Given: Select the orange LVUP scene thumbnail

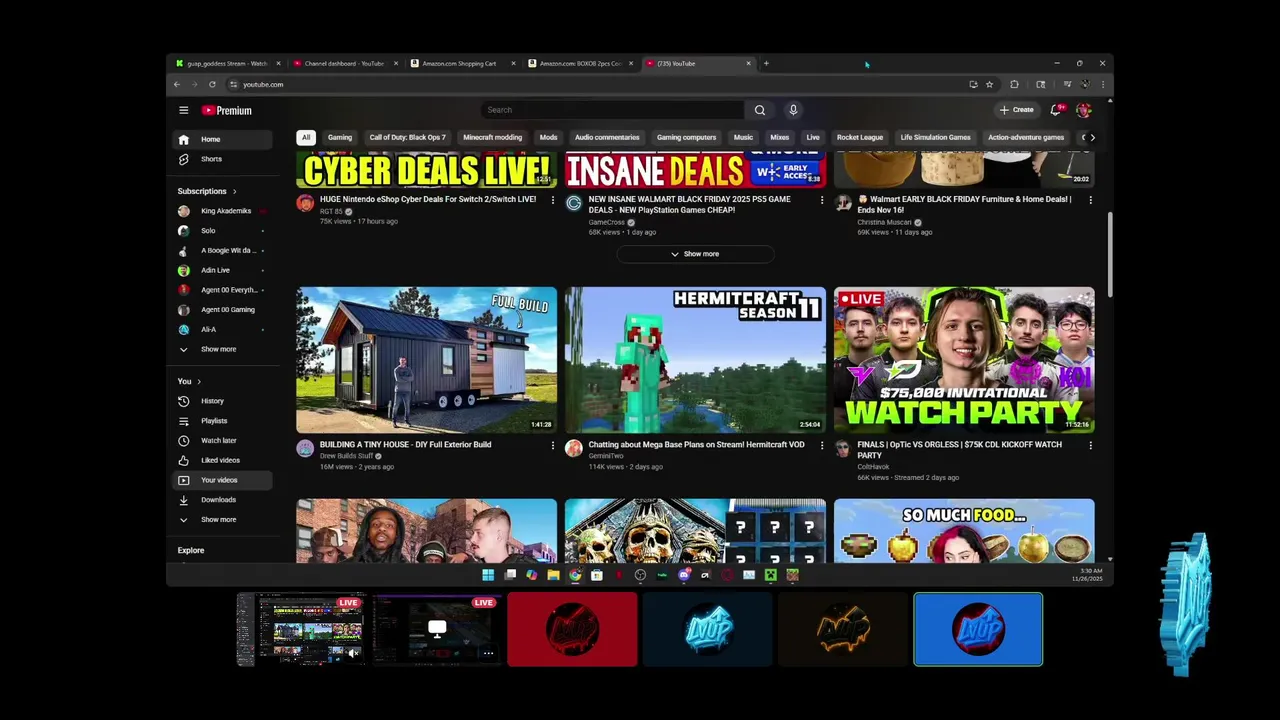Looking at the screenshot, I should [x=843, y=629].
